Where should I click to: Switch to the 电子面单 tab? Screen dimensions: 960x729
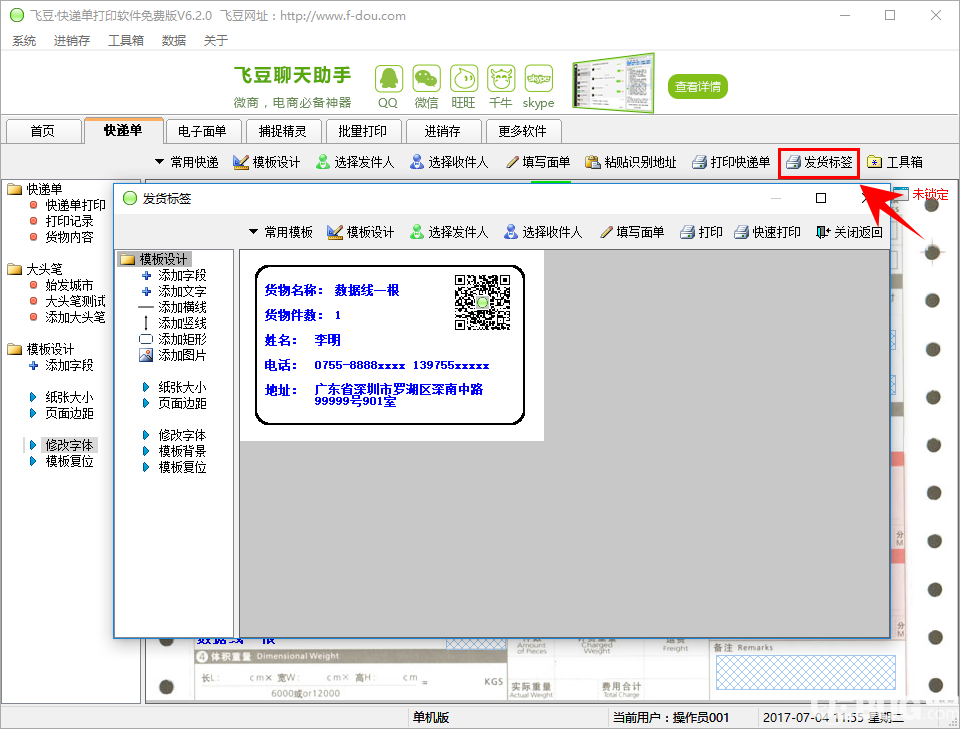[202, 131]
